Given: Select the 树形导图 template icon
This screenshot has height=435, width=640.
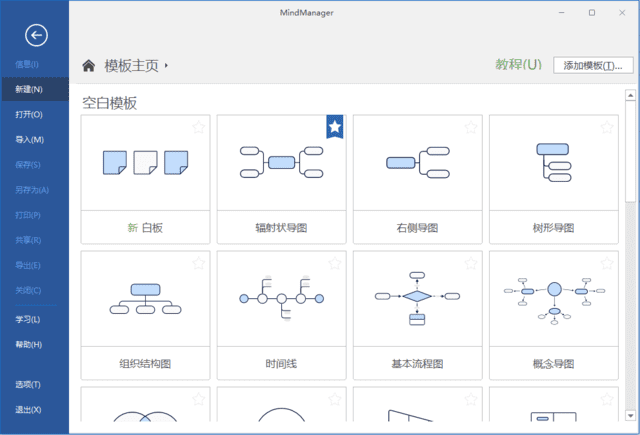Looking at the screenshot, I should tap(553, 161).
